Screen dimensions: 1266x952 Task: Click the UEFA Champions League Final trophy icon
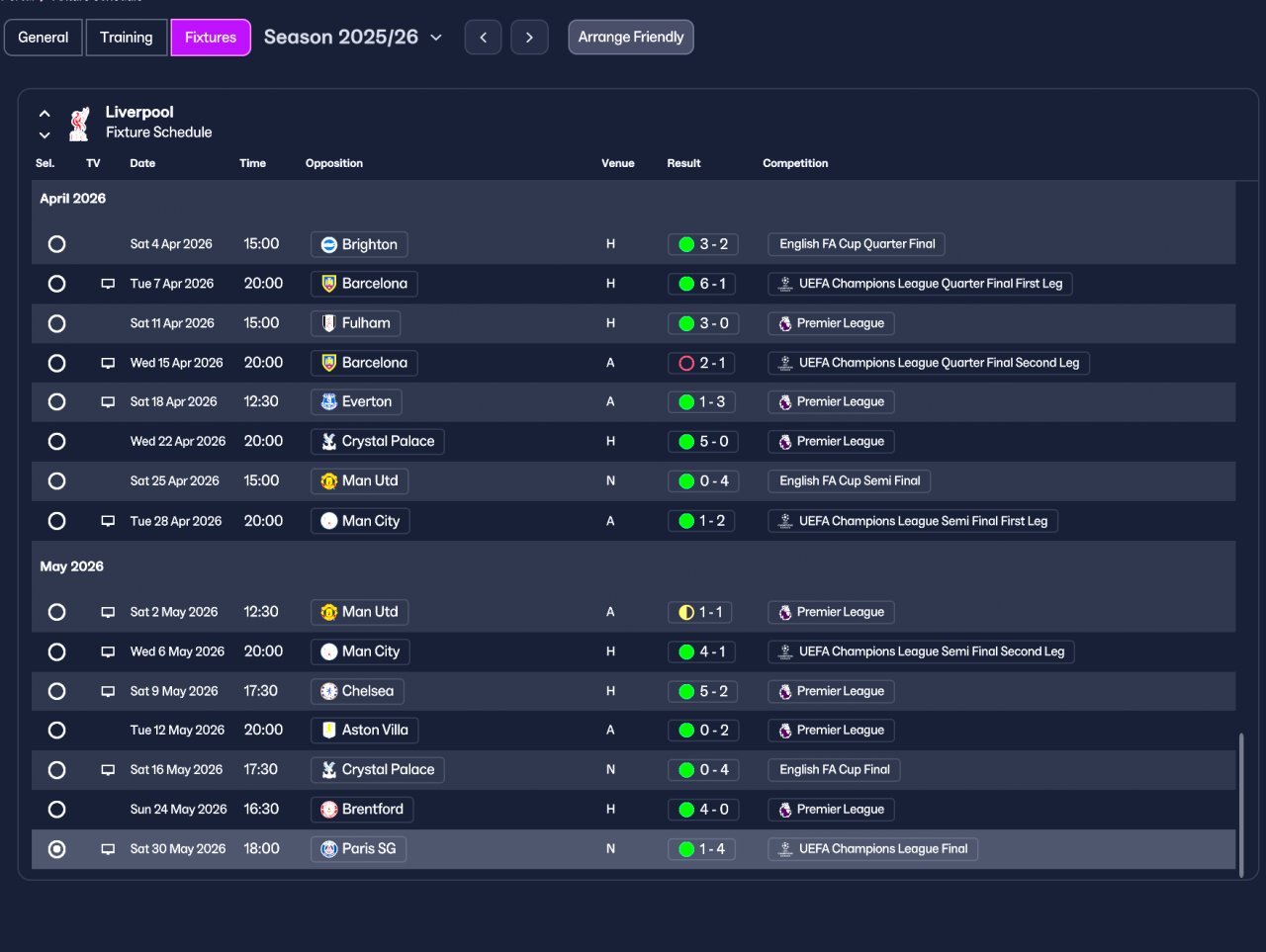pos(785,849)
